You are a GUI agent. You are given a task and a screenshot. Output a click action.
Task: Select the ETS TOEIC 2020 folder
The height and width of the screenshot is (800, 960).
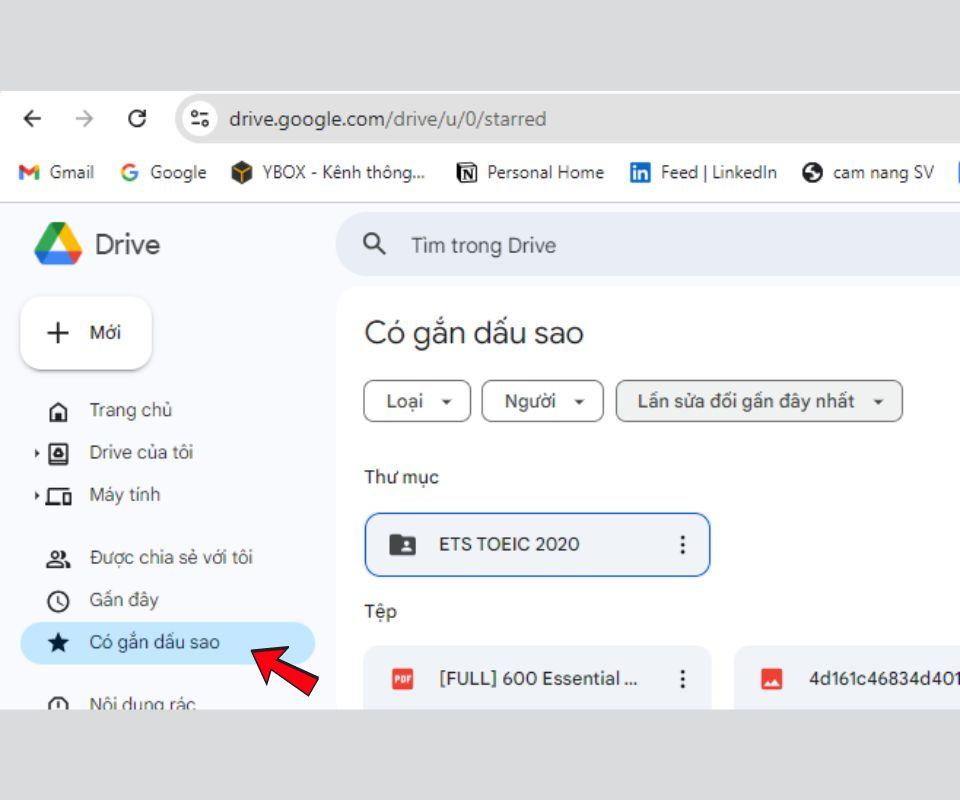509,545
